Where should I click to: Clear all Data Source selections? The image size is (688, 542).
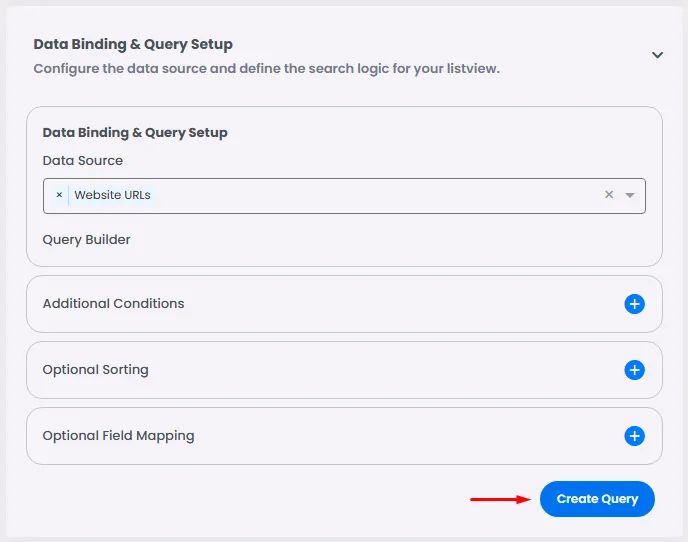coord(609,195)
